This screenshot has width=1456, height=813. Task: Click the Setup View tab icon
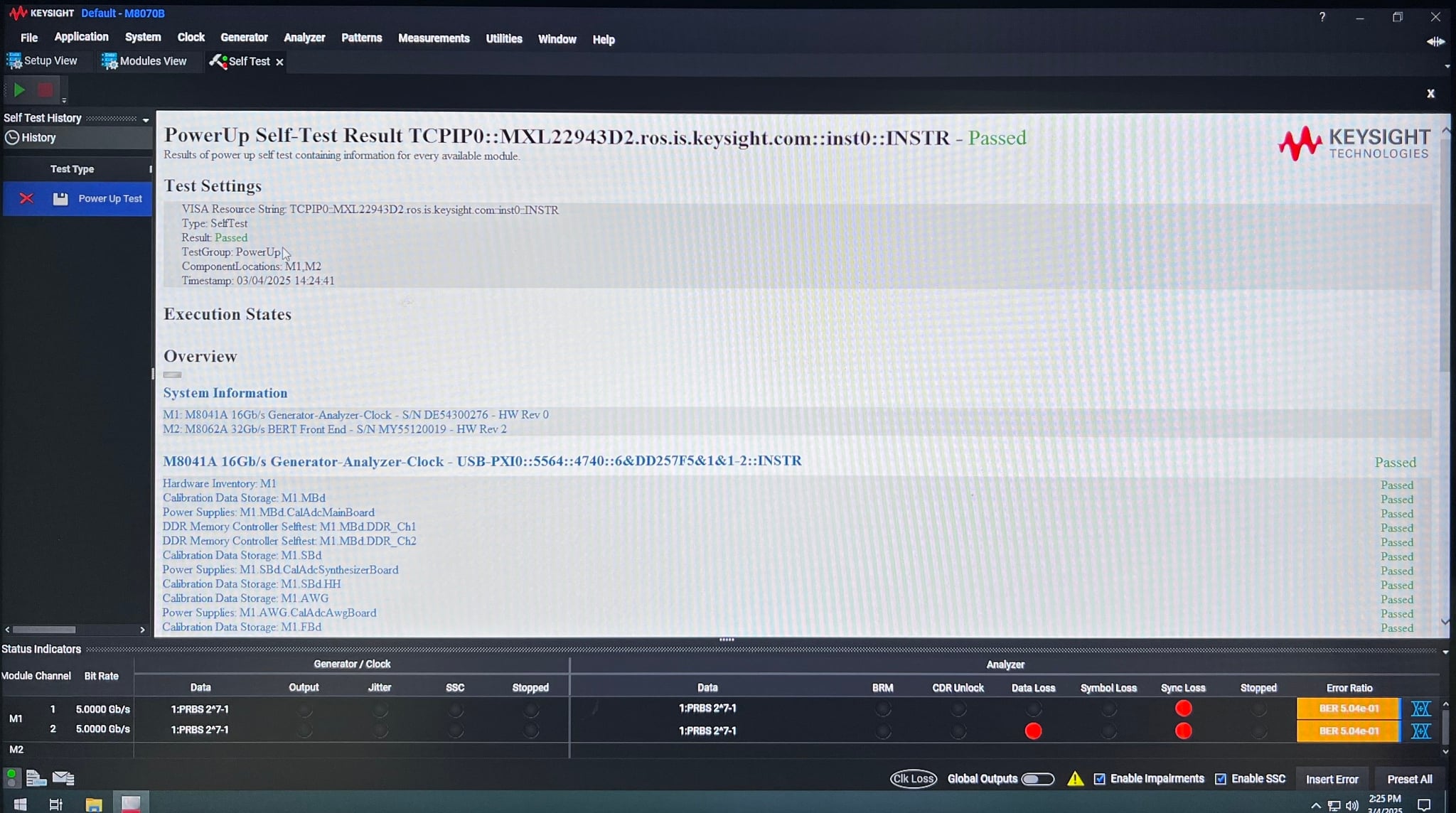pos(14,61)
